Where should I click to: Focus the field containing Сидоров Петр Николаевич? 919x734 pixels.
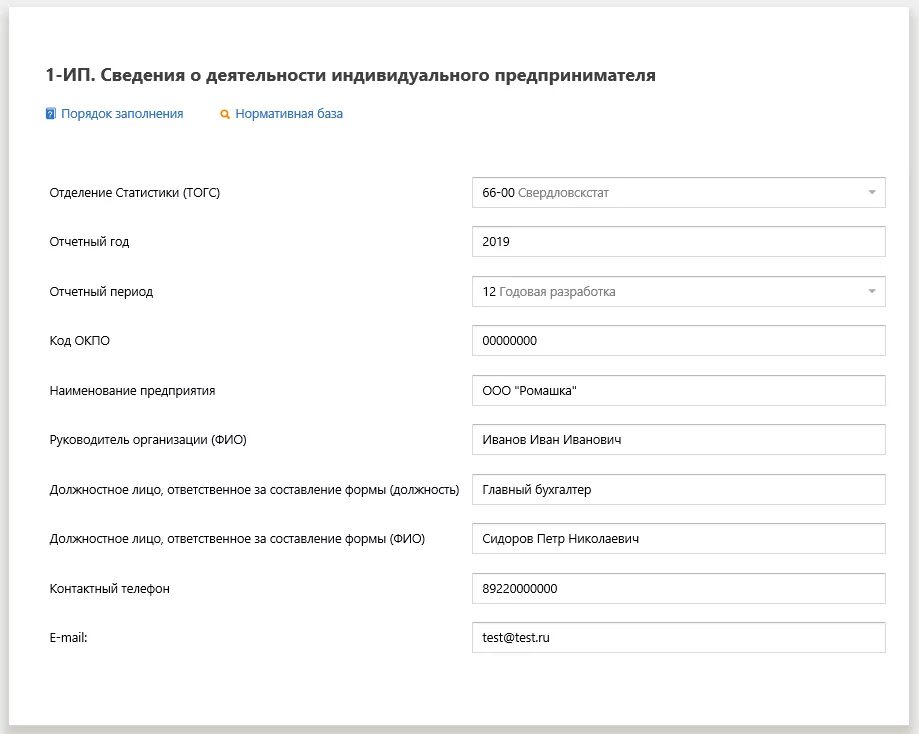click(x=679, y=539)
